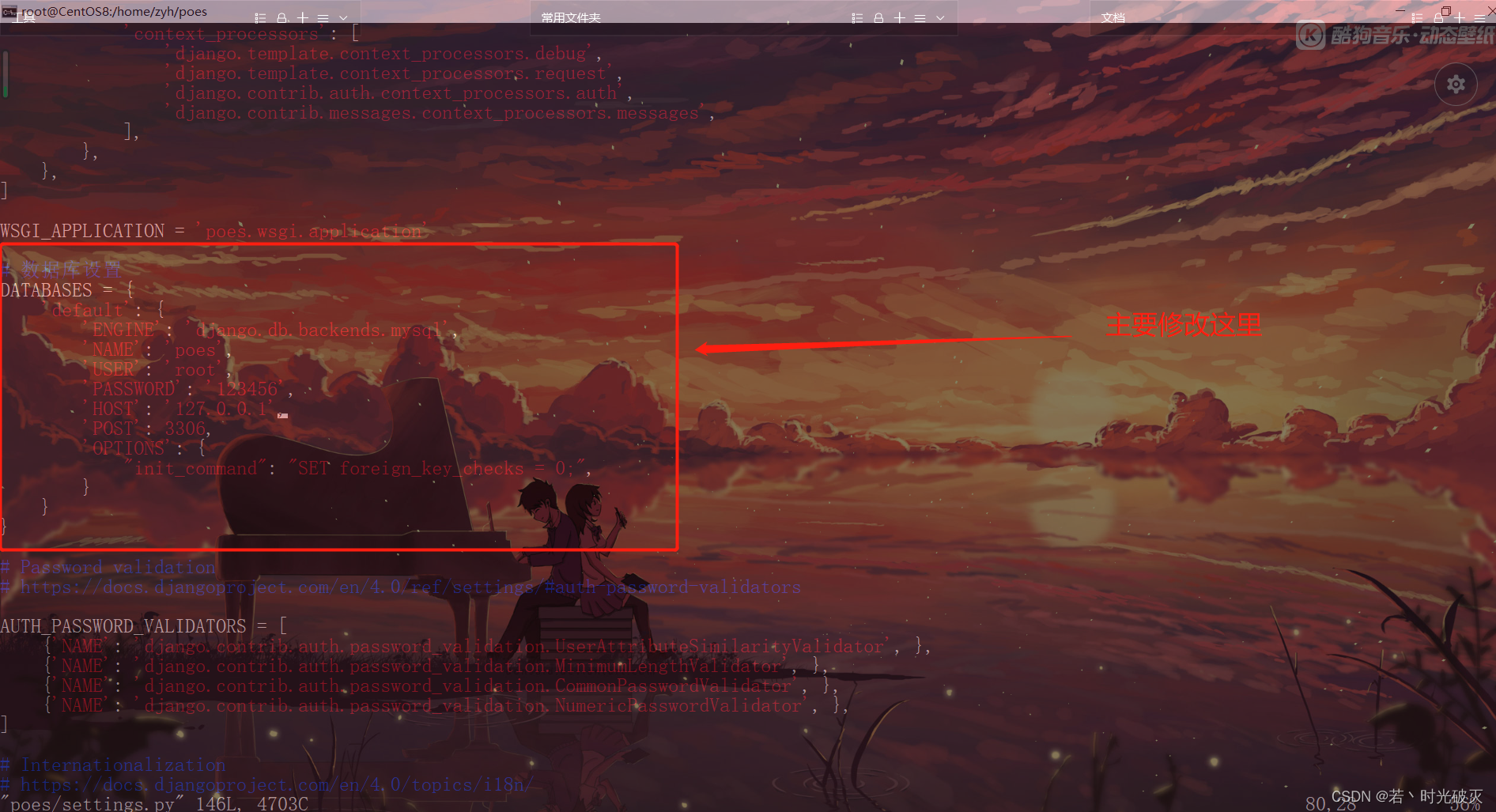The width and height of the screenshot is (1496, 812).
Task: Click the 'OPTIONS' key
Action: [129, 448]
